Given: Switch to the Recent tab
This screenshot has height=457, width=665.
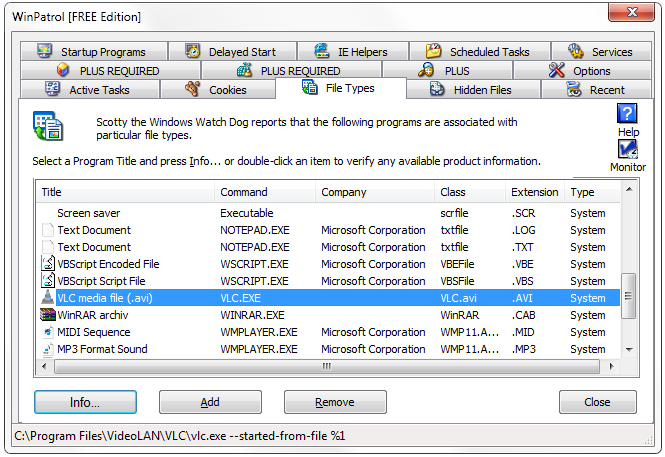Looking at the screenshot, I should 596,89.
